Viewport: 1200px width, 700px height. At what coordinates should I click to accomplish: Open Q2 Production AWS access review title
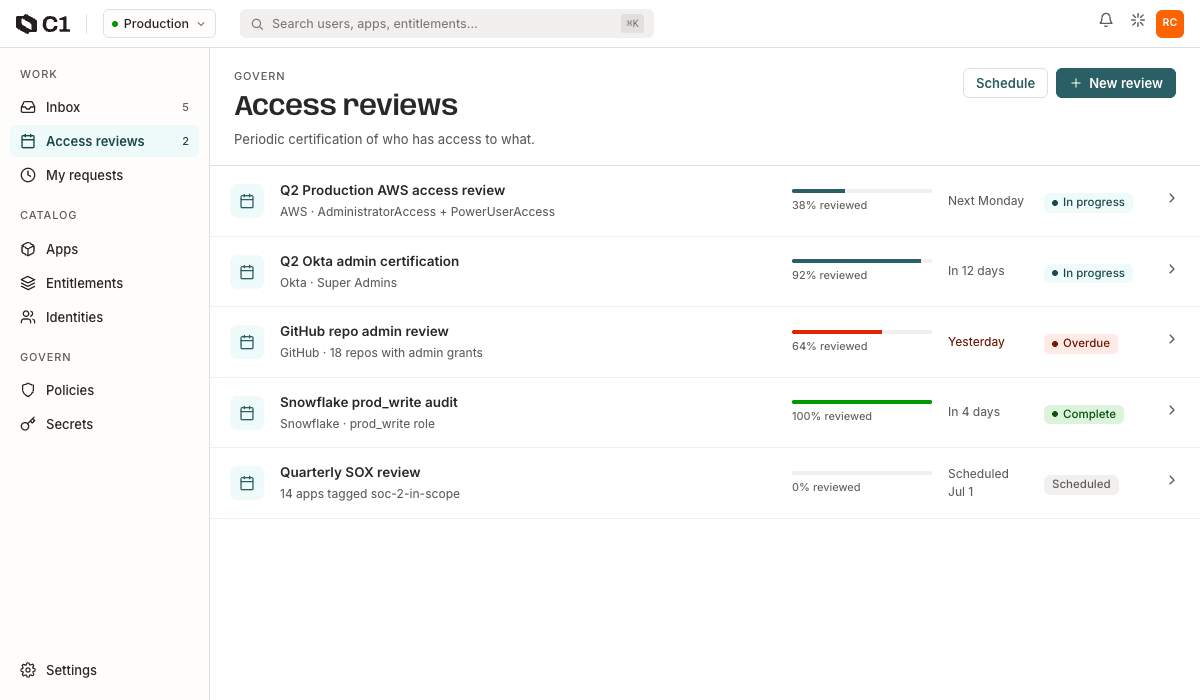click(x=392, y=190)
